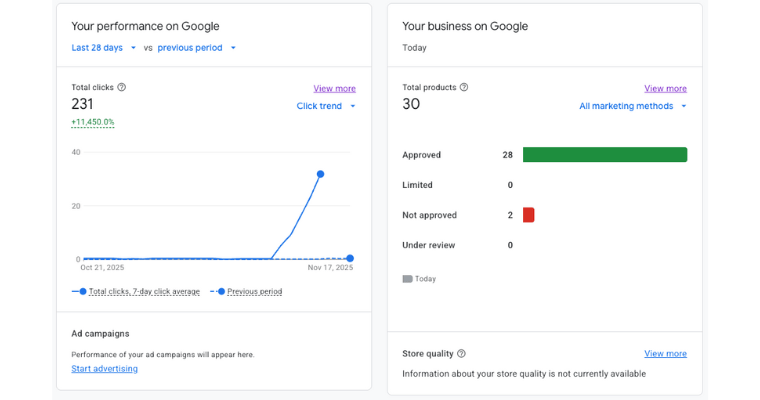The image size is (760, 400).
Task: Click the Start advertising link
Action: (104, 368)
